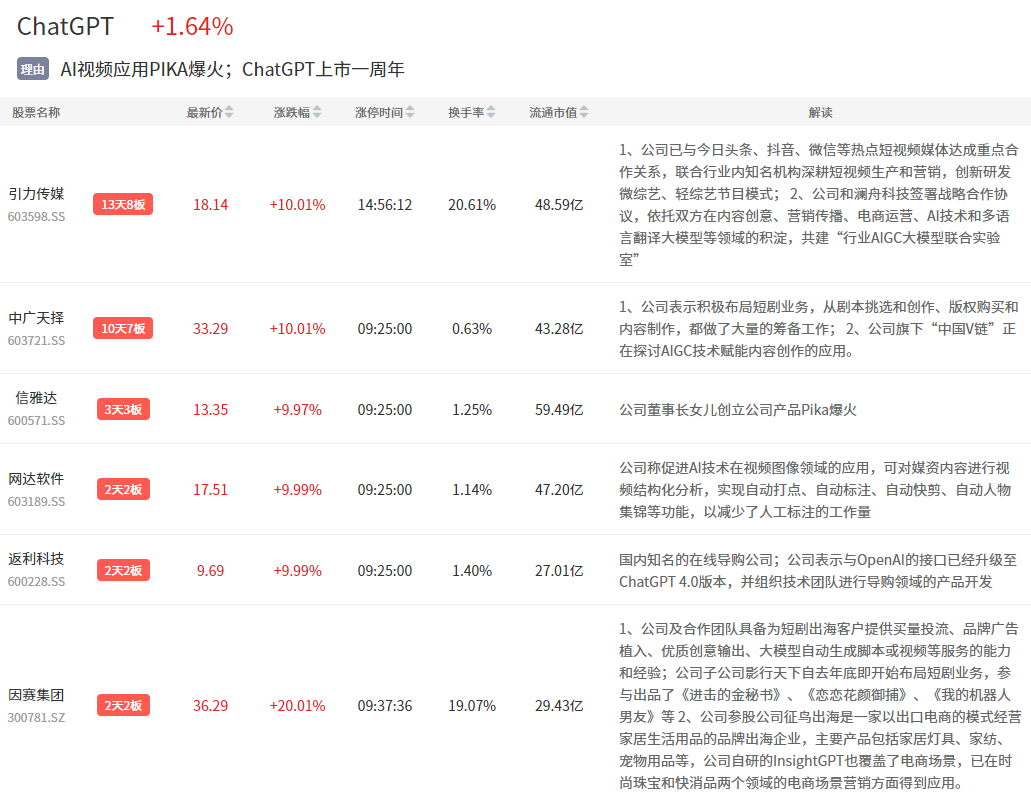Click limit-up time 14:56:12

tap(385, 205)
